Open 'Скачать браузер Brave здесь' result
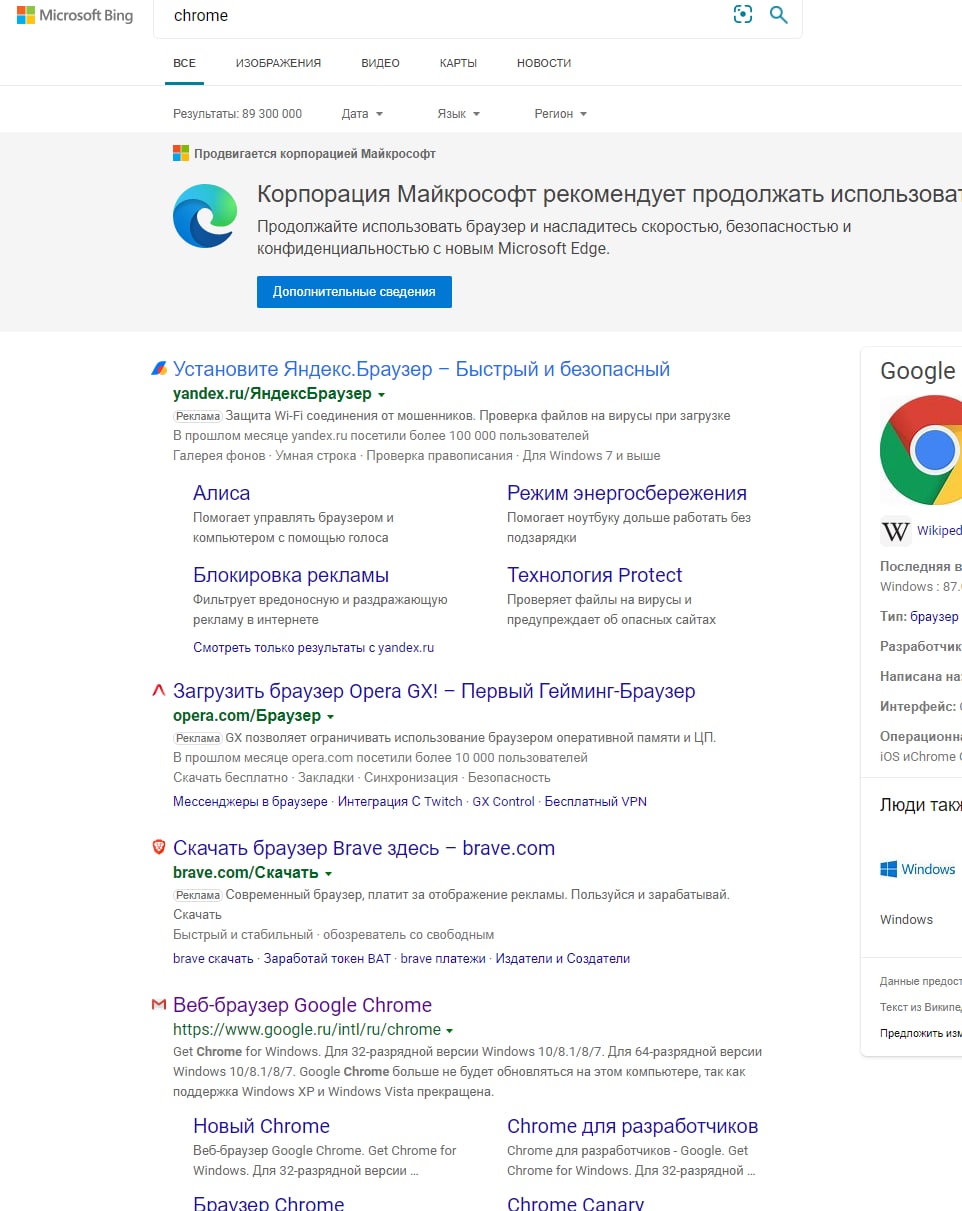The width and height of the screenshot is (962, 1211). point(364,848)
